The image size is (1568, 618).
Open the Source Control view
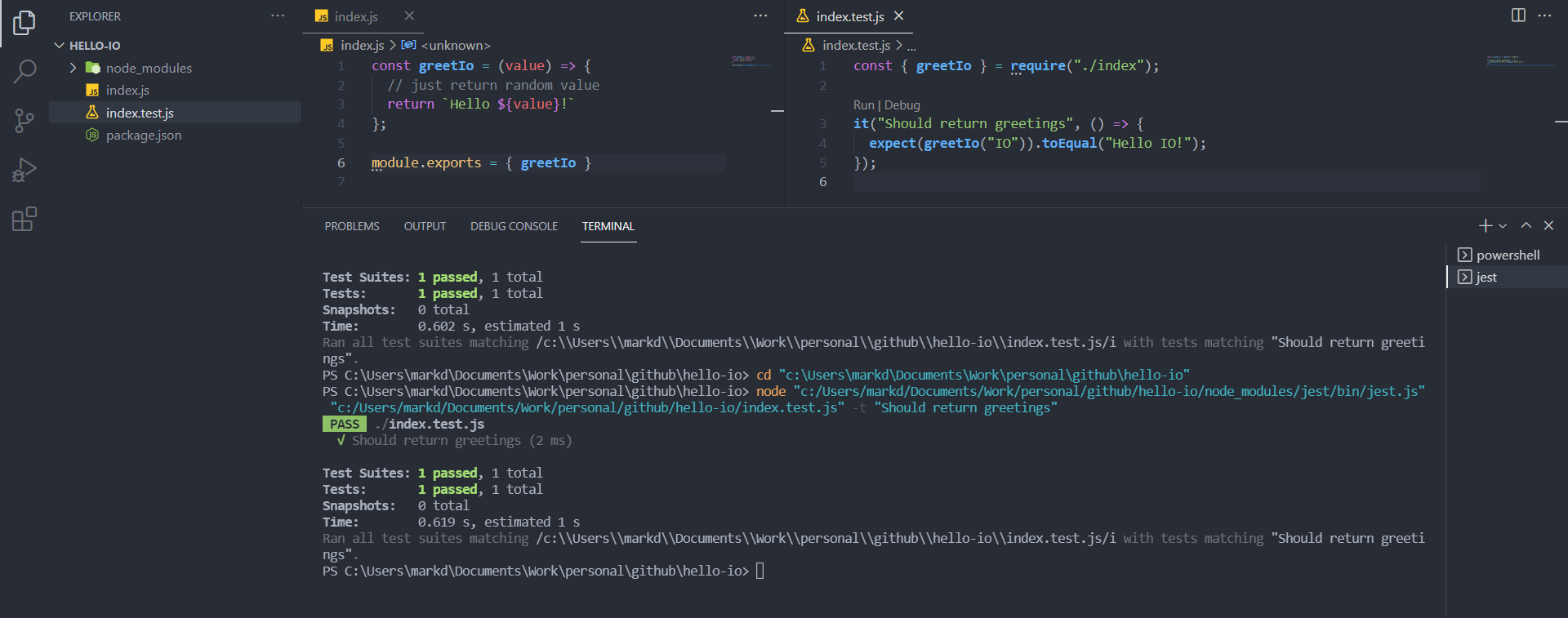24,121
